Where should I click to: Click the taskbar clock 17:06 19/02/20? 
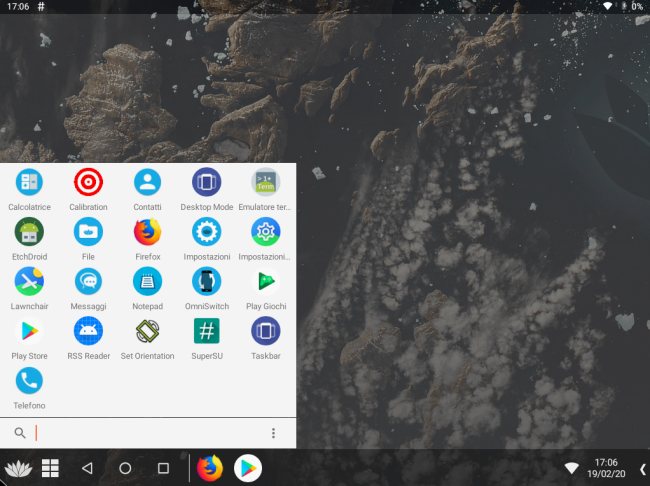point(606,468)
